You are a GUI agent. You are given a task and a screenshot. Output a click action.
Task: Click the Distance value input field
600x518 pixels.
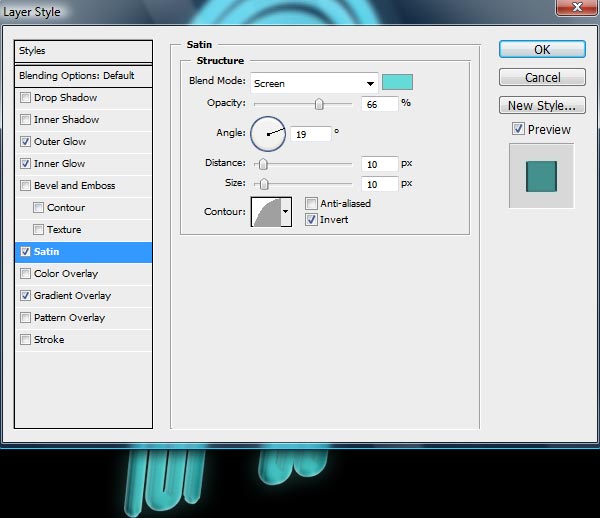(x=380, y=165)
